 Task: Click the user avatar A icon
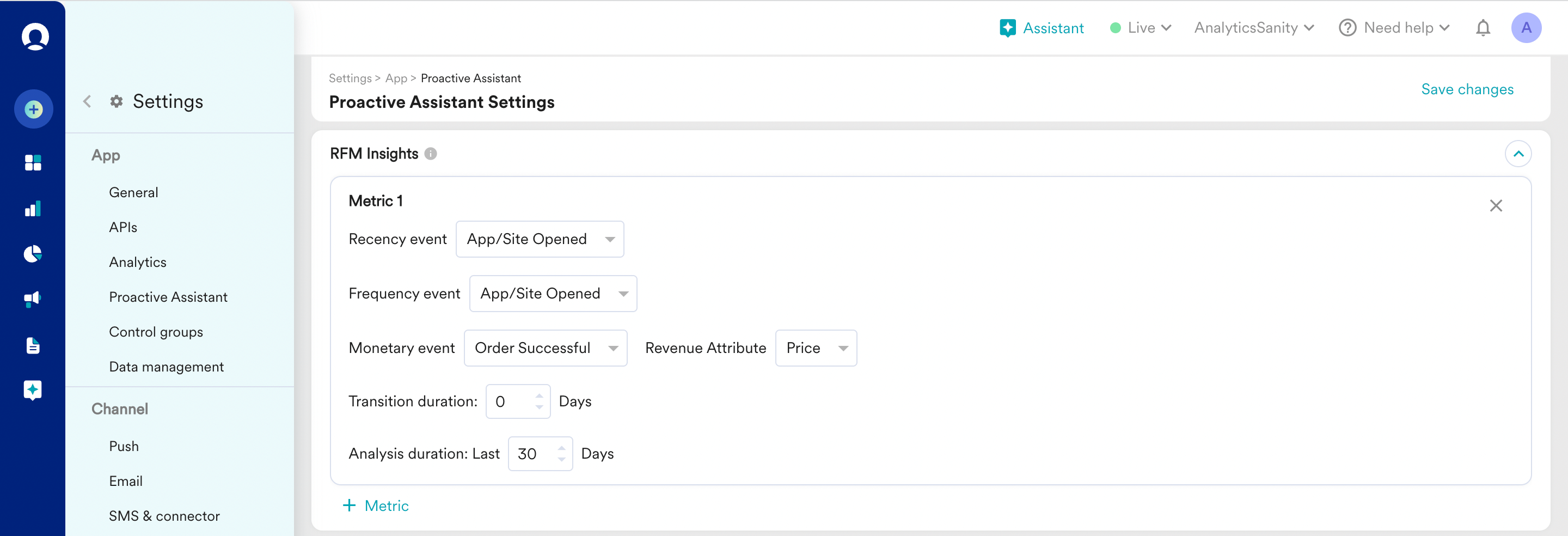tap(1526, 28)
